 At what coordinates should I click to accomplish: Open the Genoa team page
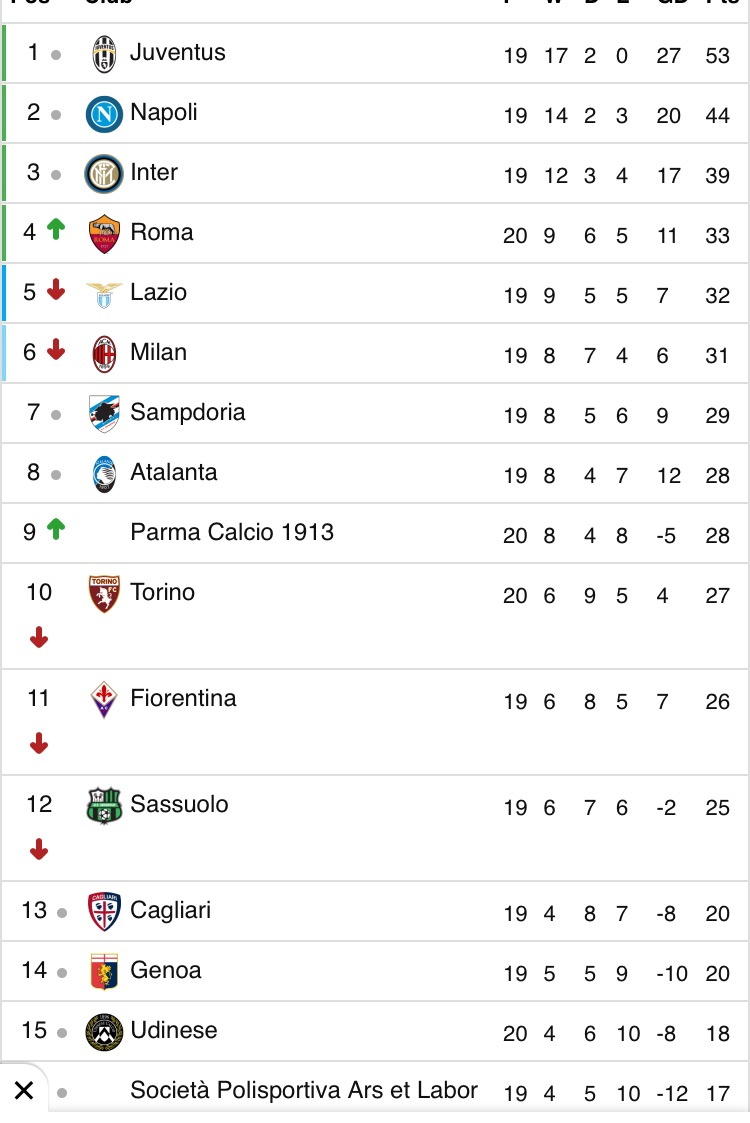point(165,970)
